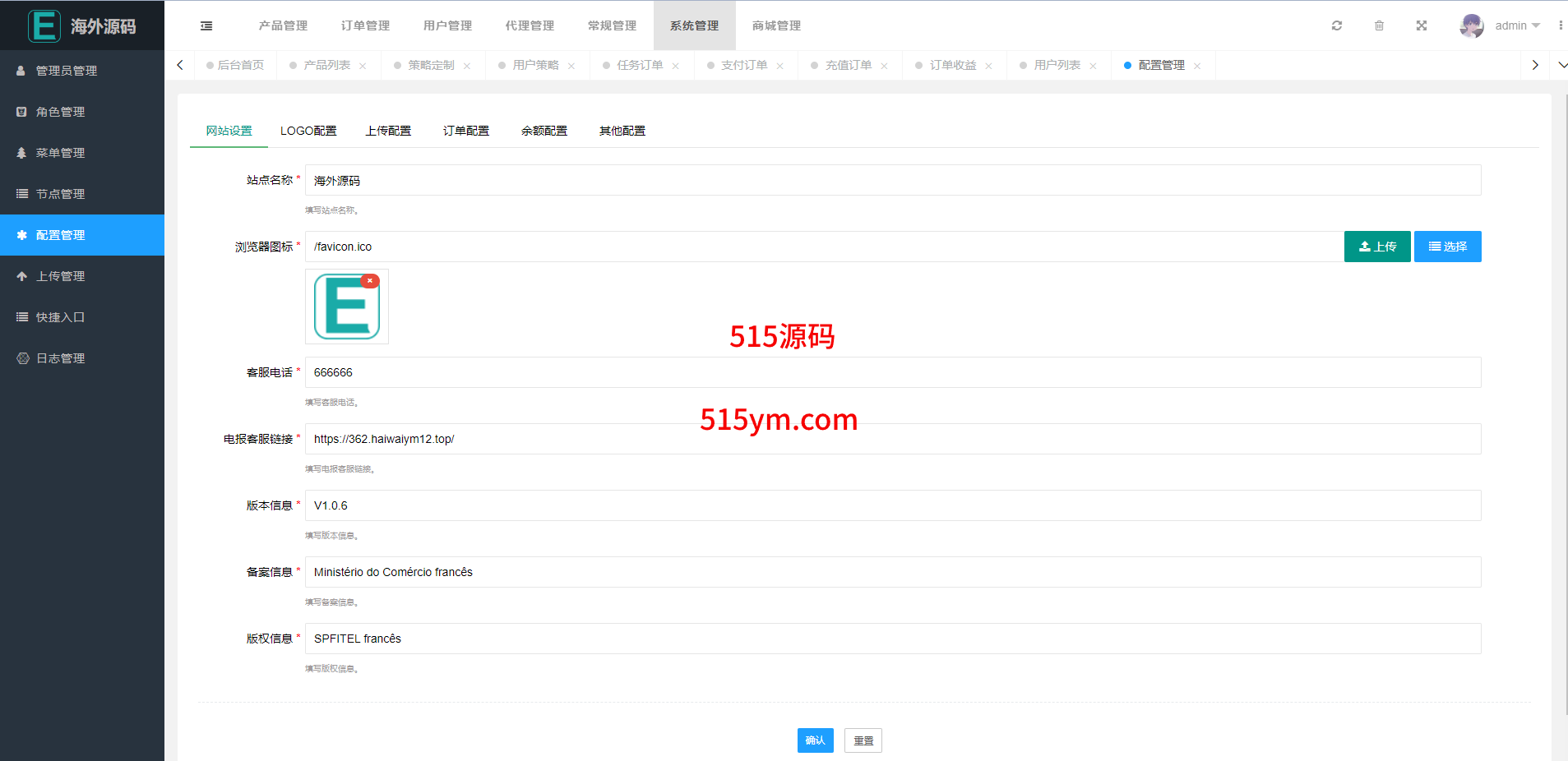Image resolution: width=1568 pixels, height=761 pixels.
Task: Open the 订单管理 top menu
Action: [365, 25]
